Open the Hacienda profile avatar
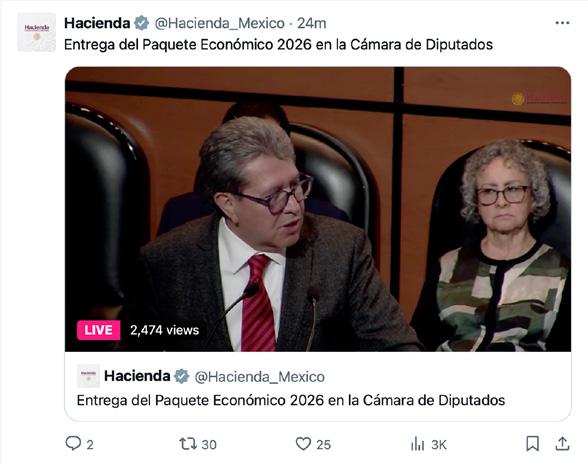This screenshot has width=588, height=465. 36,32
